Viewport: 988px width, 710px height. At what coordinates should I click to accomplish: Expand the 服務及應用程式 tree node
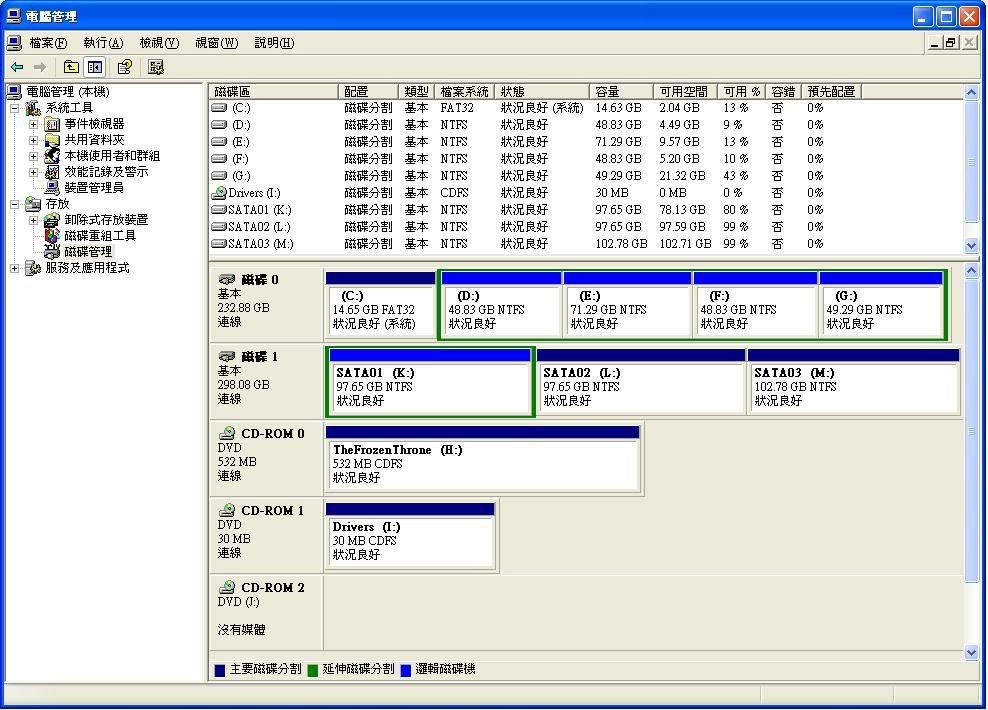click(15, 269)
